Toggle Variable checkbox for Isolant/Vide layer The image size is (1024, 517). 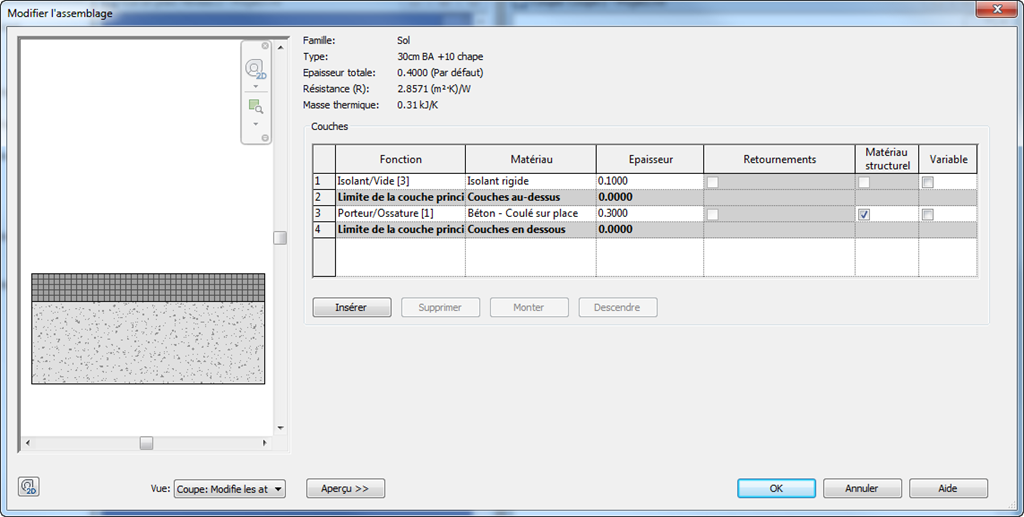[928, 182]
